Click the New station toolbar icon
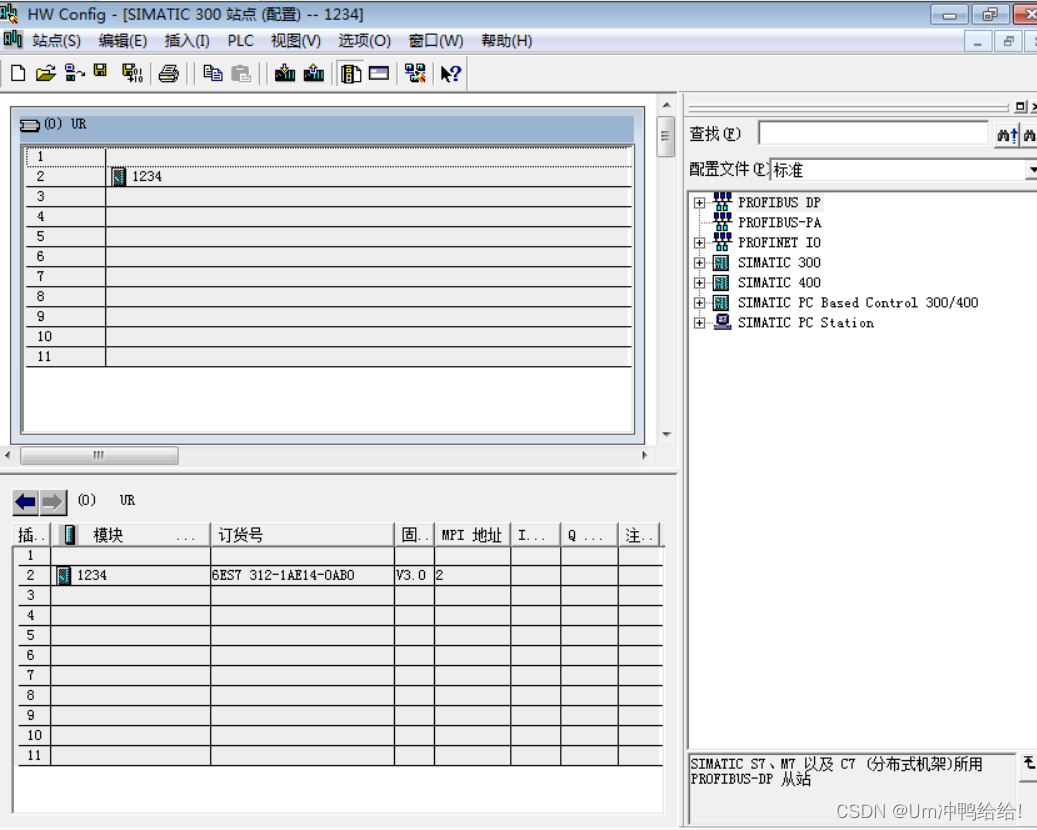This screenshot has height=830, width=1037. click(18, 73)
